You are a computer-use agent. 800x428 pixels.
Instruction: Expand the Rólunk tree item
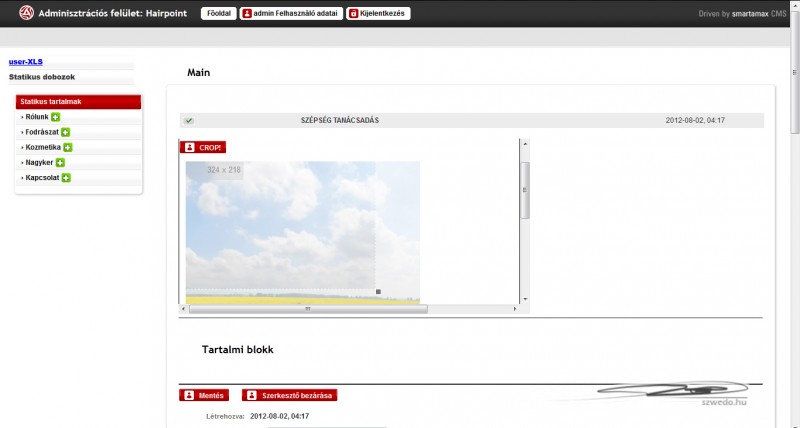(35, 117)
